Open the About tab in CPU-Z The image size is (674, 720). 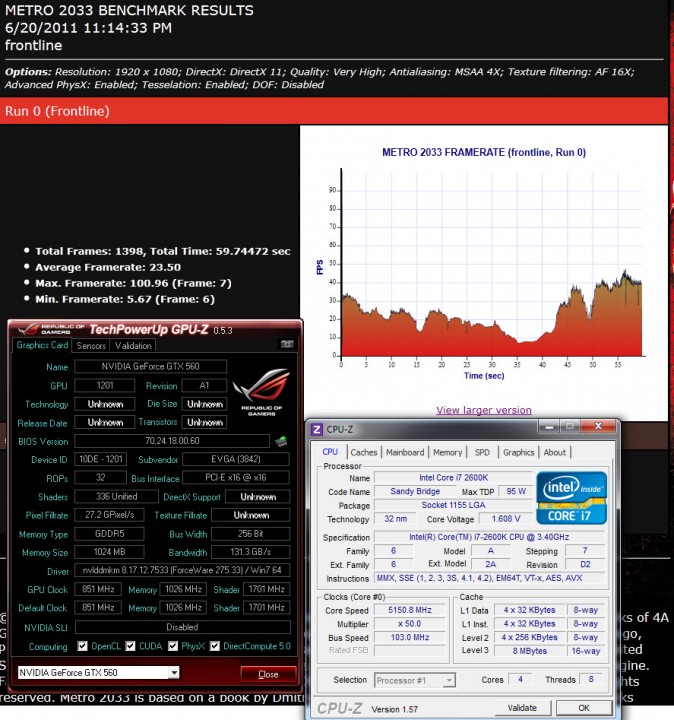pos(555,452)
